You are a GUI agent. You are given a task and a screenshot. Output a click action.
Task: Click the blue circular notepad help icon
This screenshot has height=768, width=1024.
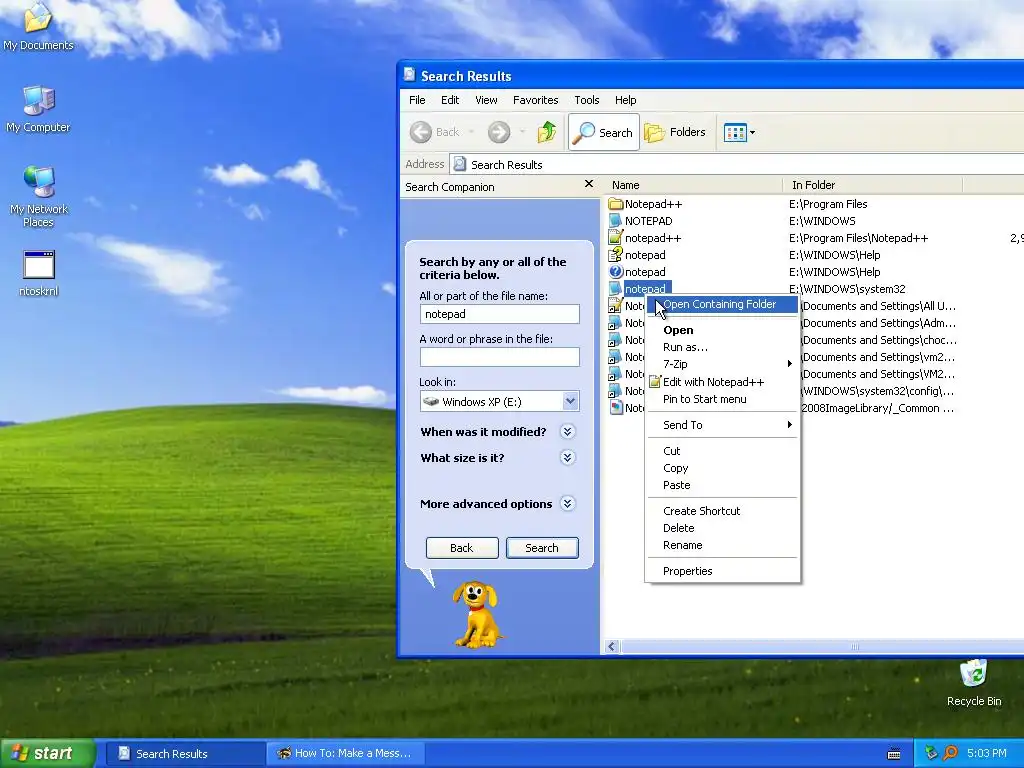point(615,272)
